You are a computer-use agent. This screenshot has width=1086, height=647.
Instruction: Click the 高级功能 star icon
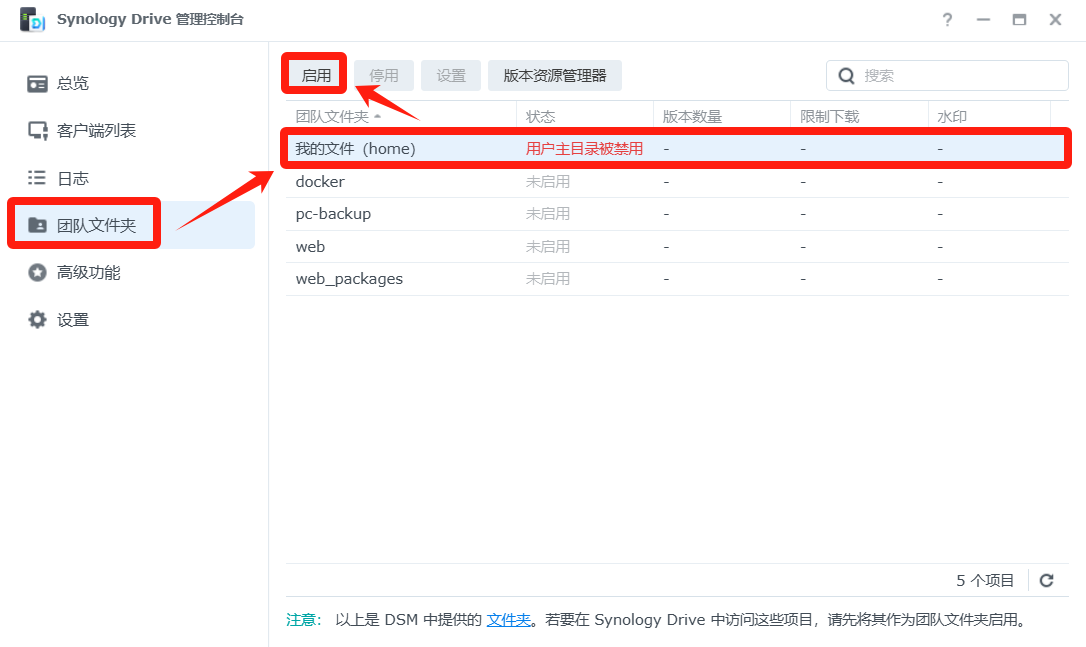click(38, 272)
